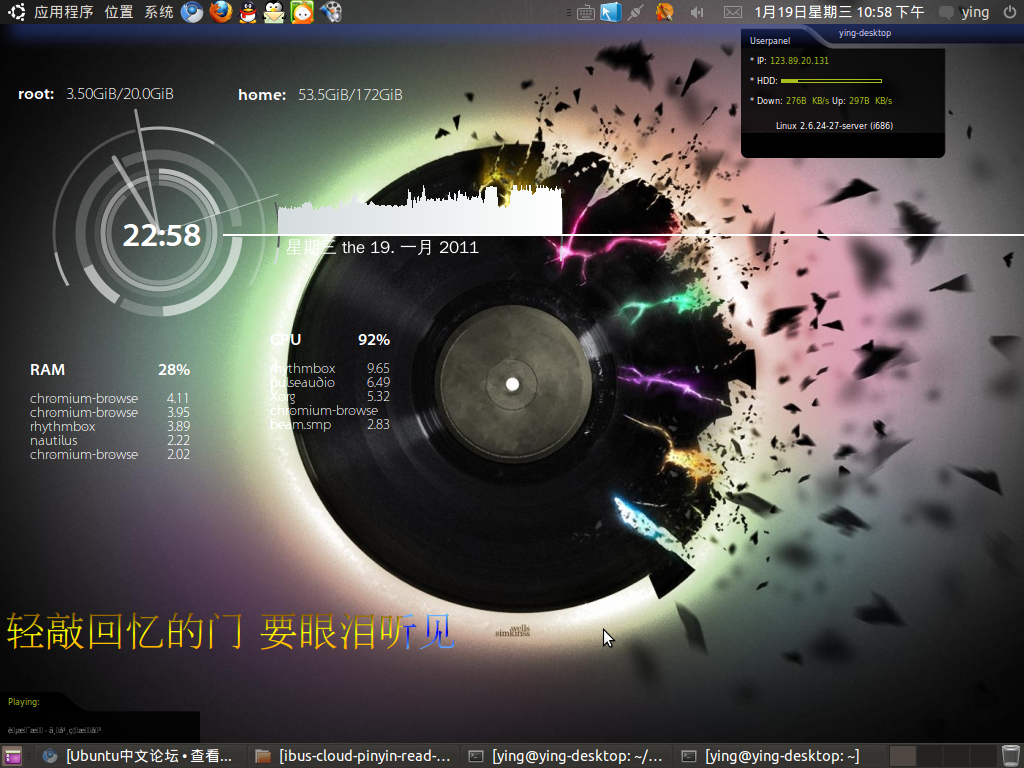Click the keyboard input method indicator
The height and width of the screenshot is (768, 1024).
tap(585, 12)
